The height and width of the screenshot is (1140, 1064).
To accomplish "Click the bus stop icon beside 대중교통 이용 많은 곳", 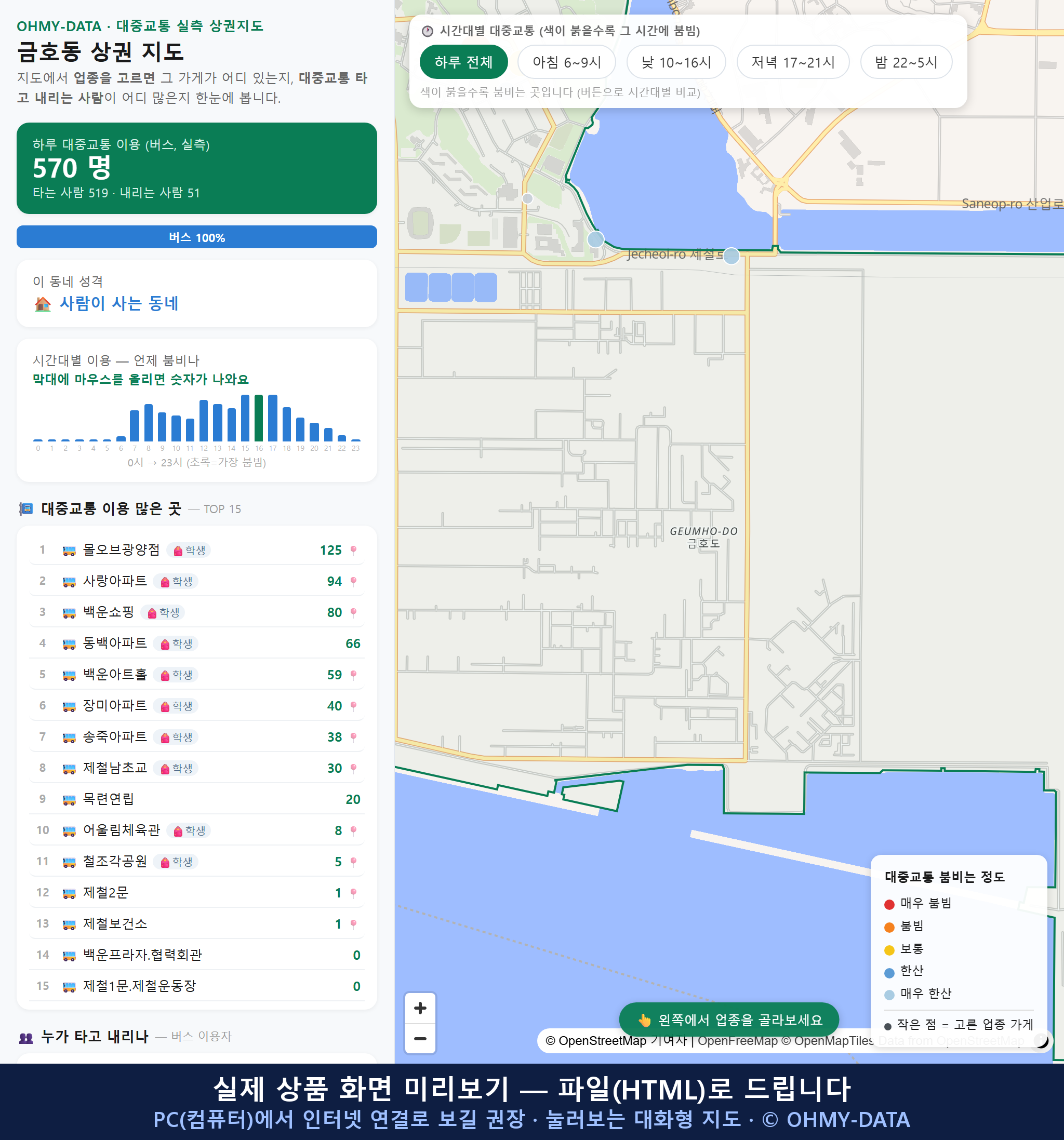I will (x=26, y=508).
